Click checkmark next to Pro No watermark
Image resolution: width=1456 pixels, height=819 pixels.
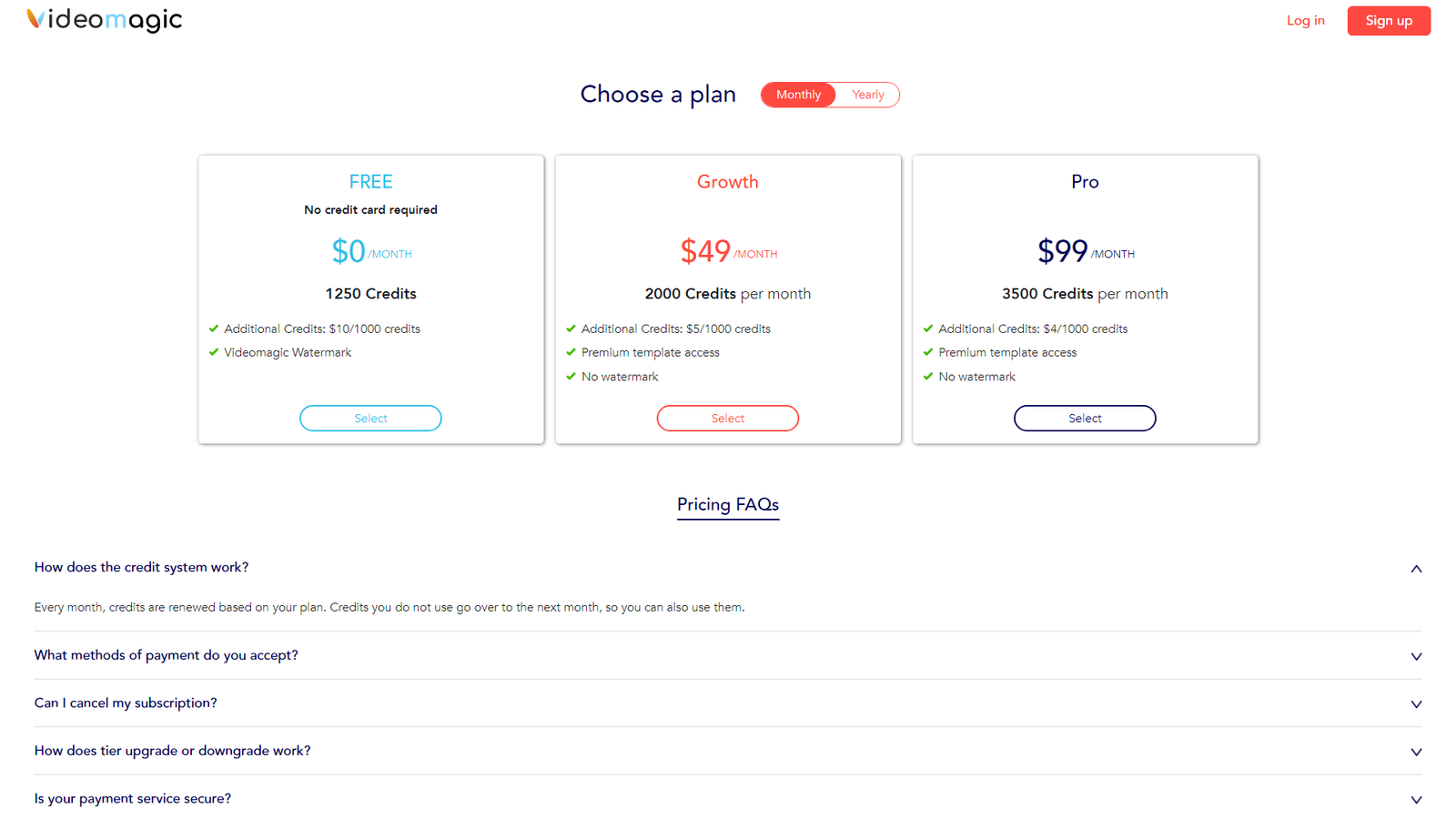tap(928, 376)
